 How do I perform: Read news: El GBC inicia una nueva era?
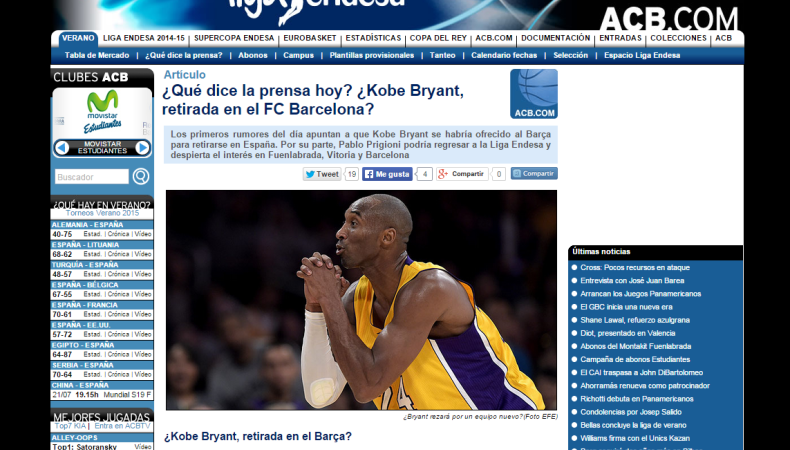626,307
